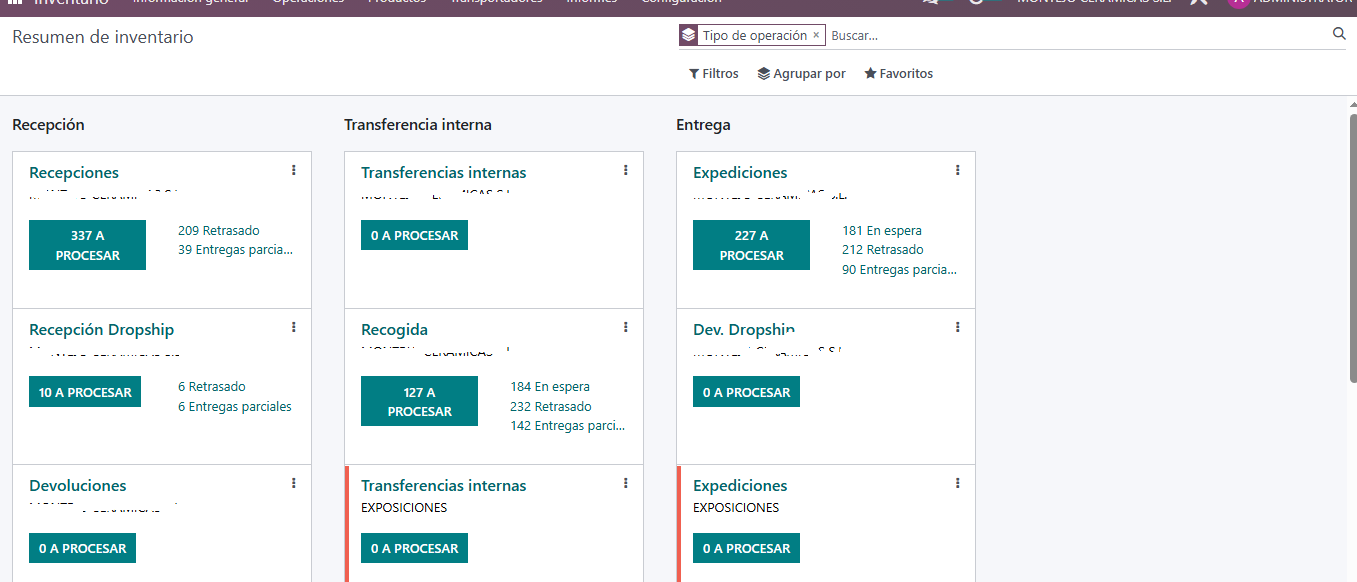Open options menu for Dev. Dropship card
Viewport: 1357px width, 582px height.
tap(957, 328)
